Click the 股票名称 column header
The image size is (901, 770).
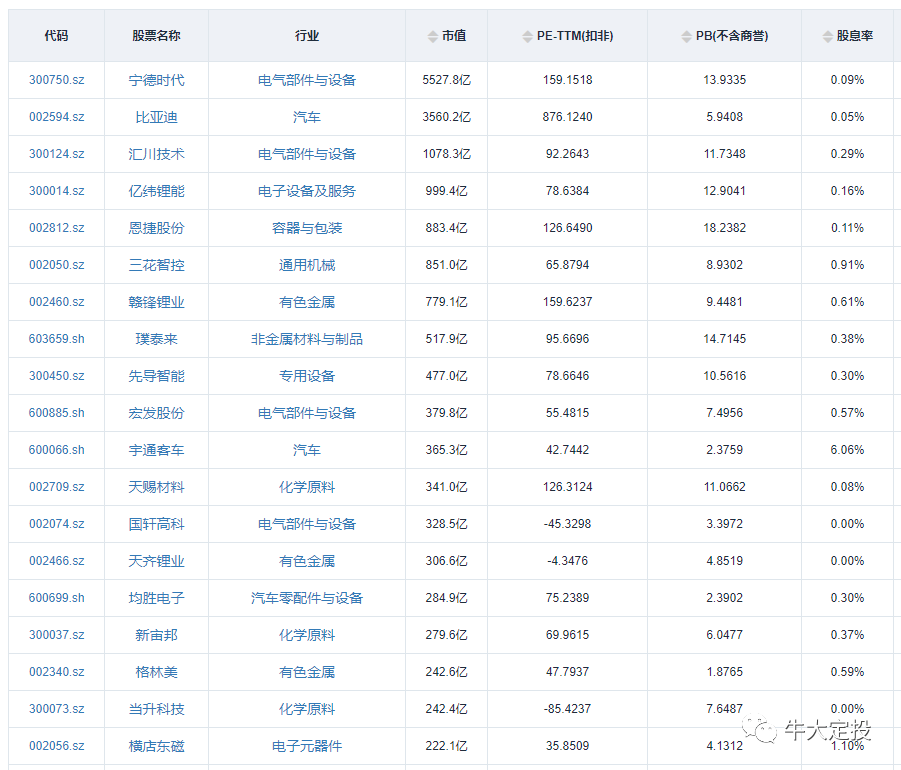[x=156, y=36]
